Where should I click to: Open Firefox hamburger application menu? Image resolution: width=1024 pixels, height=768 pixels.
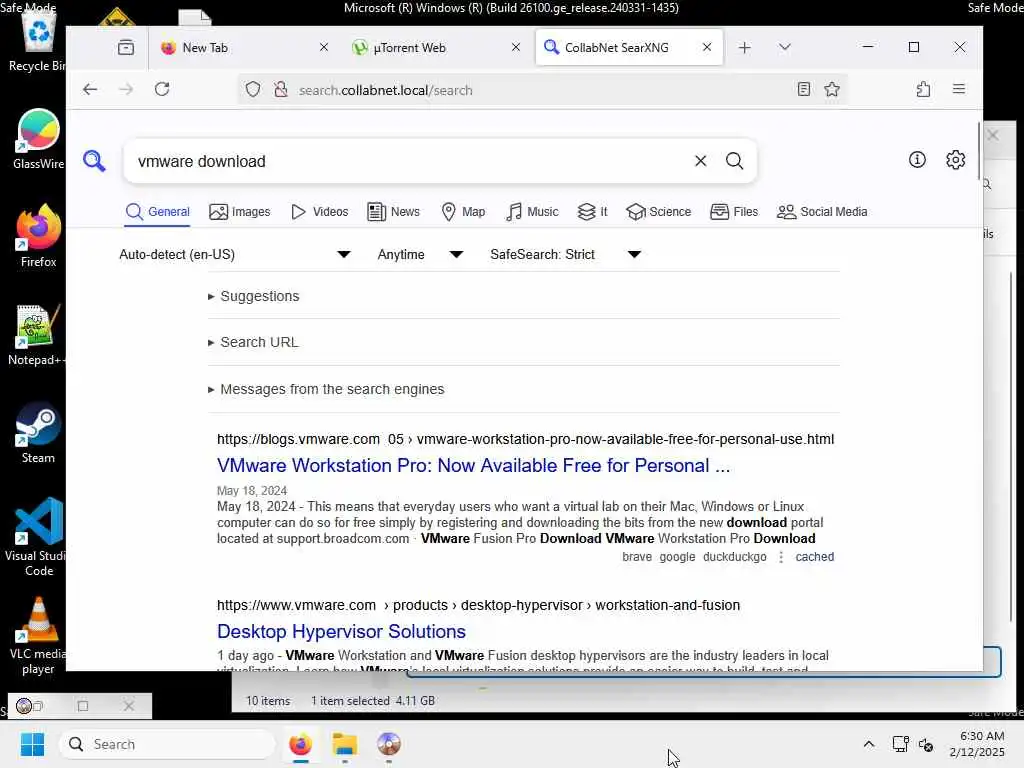(959, 89)
